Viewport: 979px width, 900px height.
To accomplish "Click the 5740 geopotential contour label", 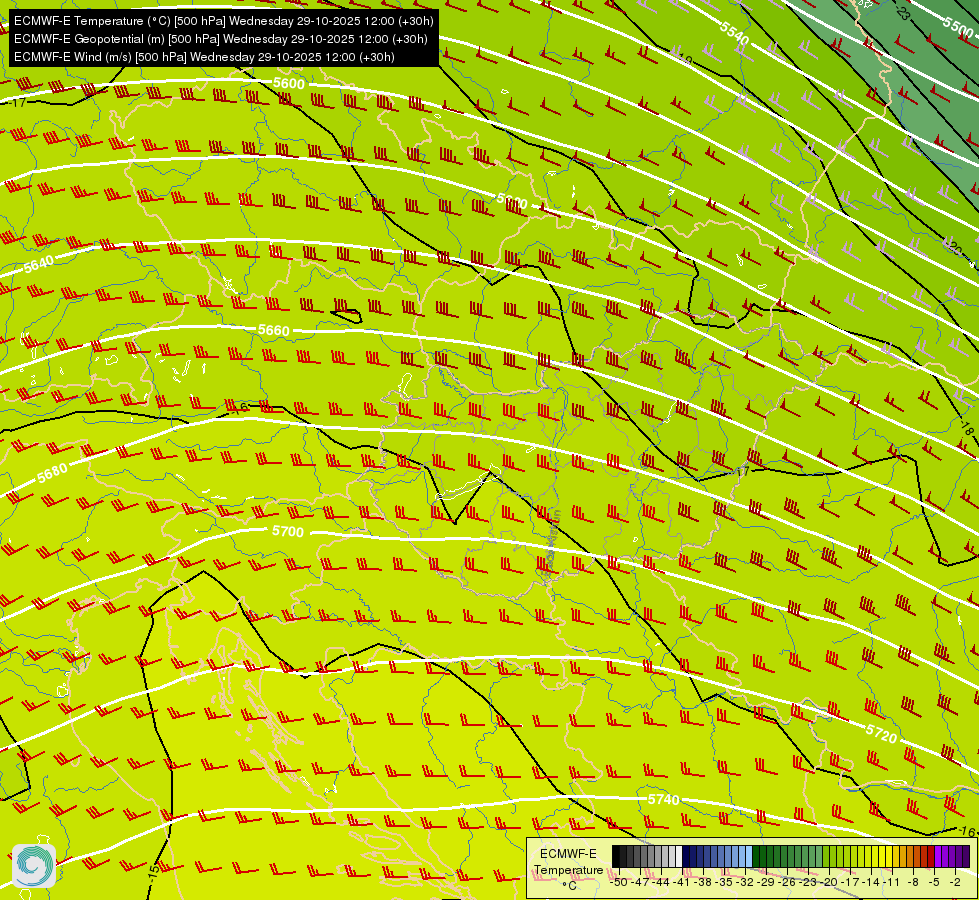I will point(663,799).
